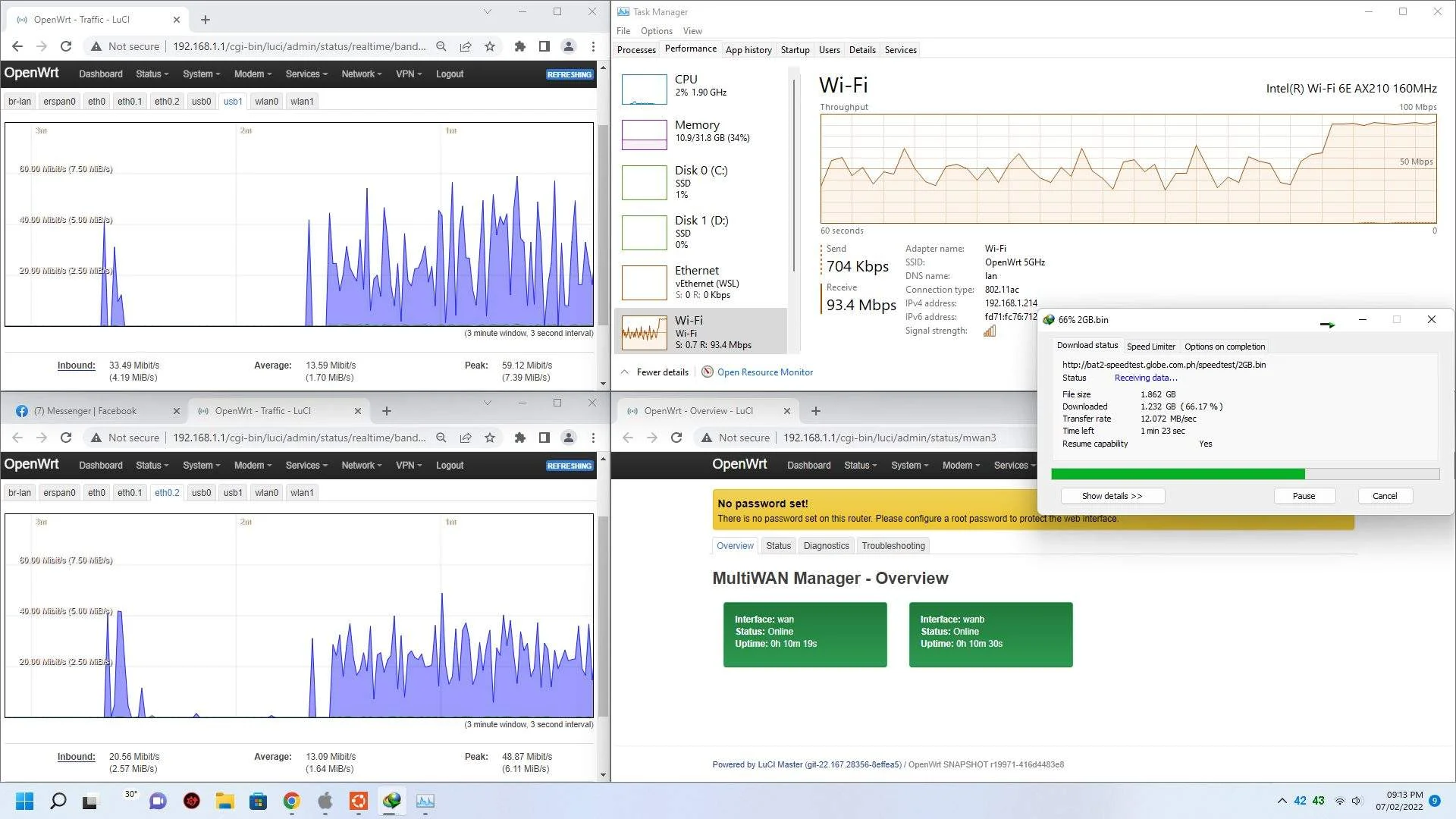Click REFRESHING badge in bottom-left OpenWrt page

pos(569,466)
